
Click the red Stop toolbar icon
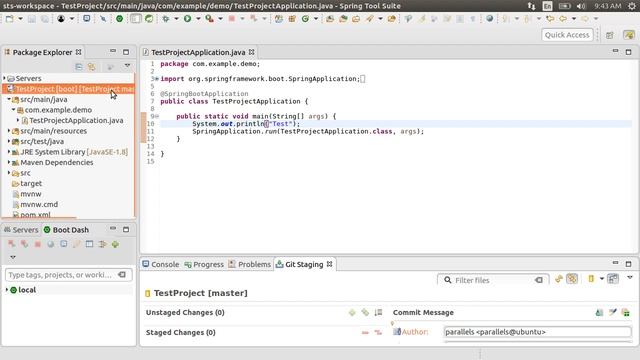click(x=231, y=19)
